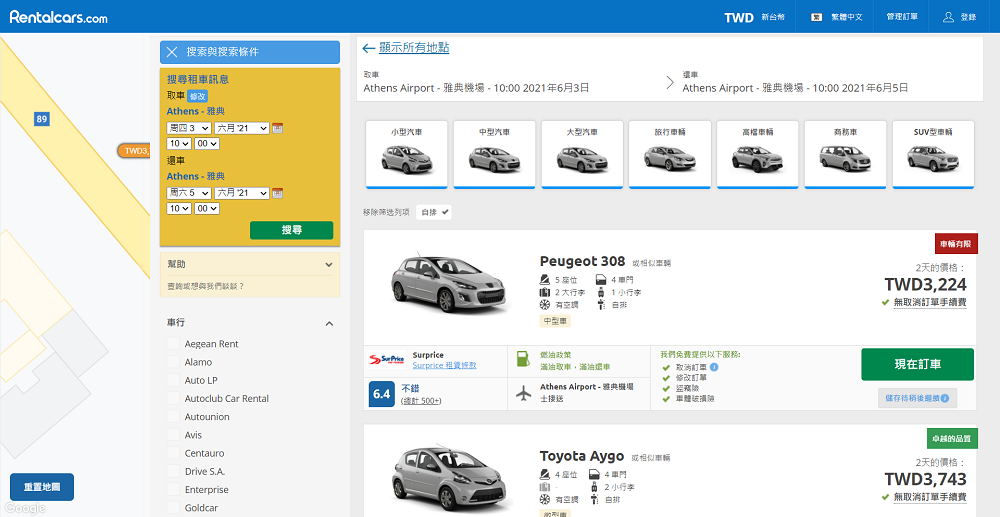
Task: Click the info icon on 儲存待稍後繼續 button
Action: tap(945, 398)
